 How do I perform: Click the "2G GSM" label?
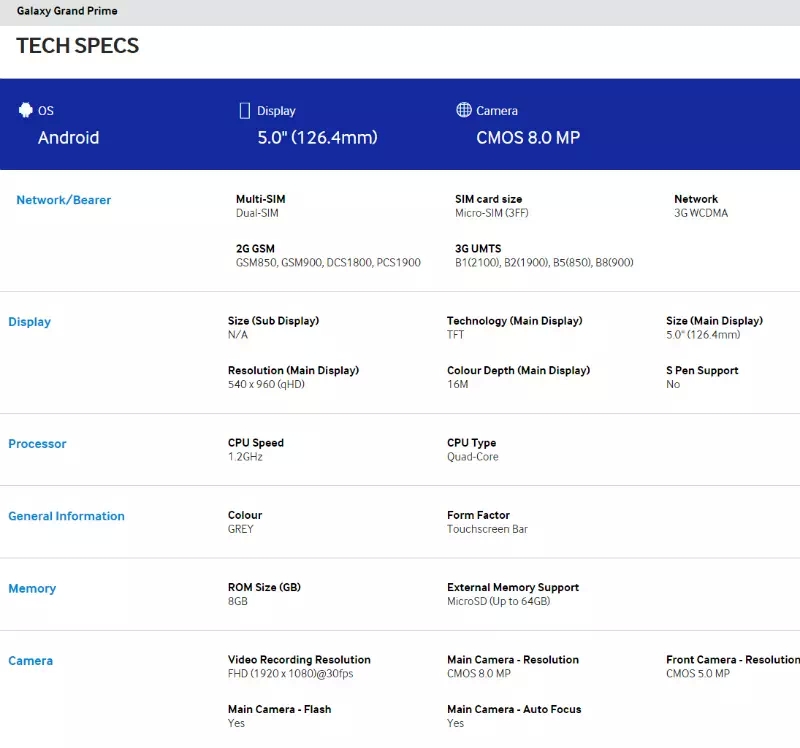pyautogui.click(x=255, y=248)
